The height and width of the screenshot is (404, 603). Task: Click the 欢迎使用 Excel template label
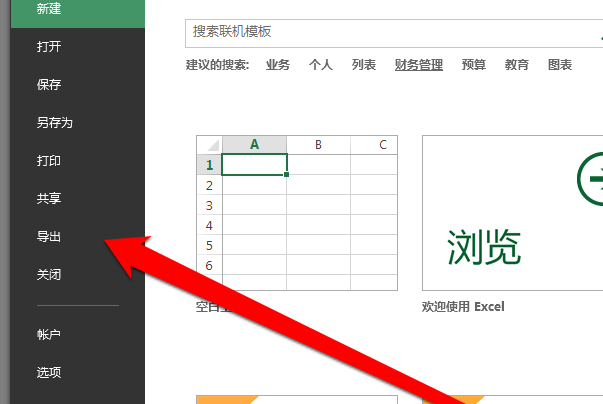coord(463,307)
